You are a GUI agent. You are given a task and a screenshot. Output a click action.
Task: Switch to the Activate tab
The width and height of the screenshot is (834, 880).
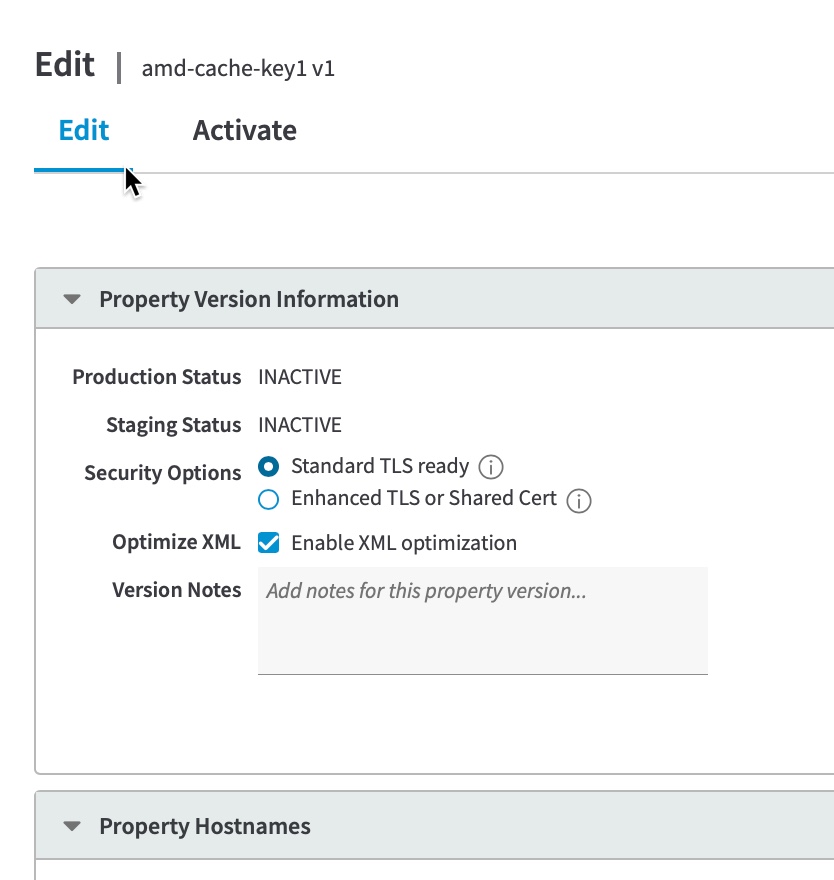(244, 131)
